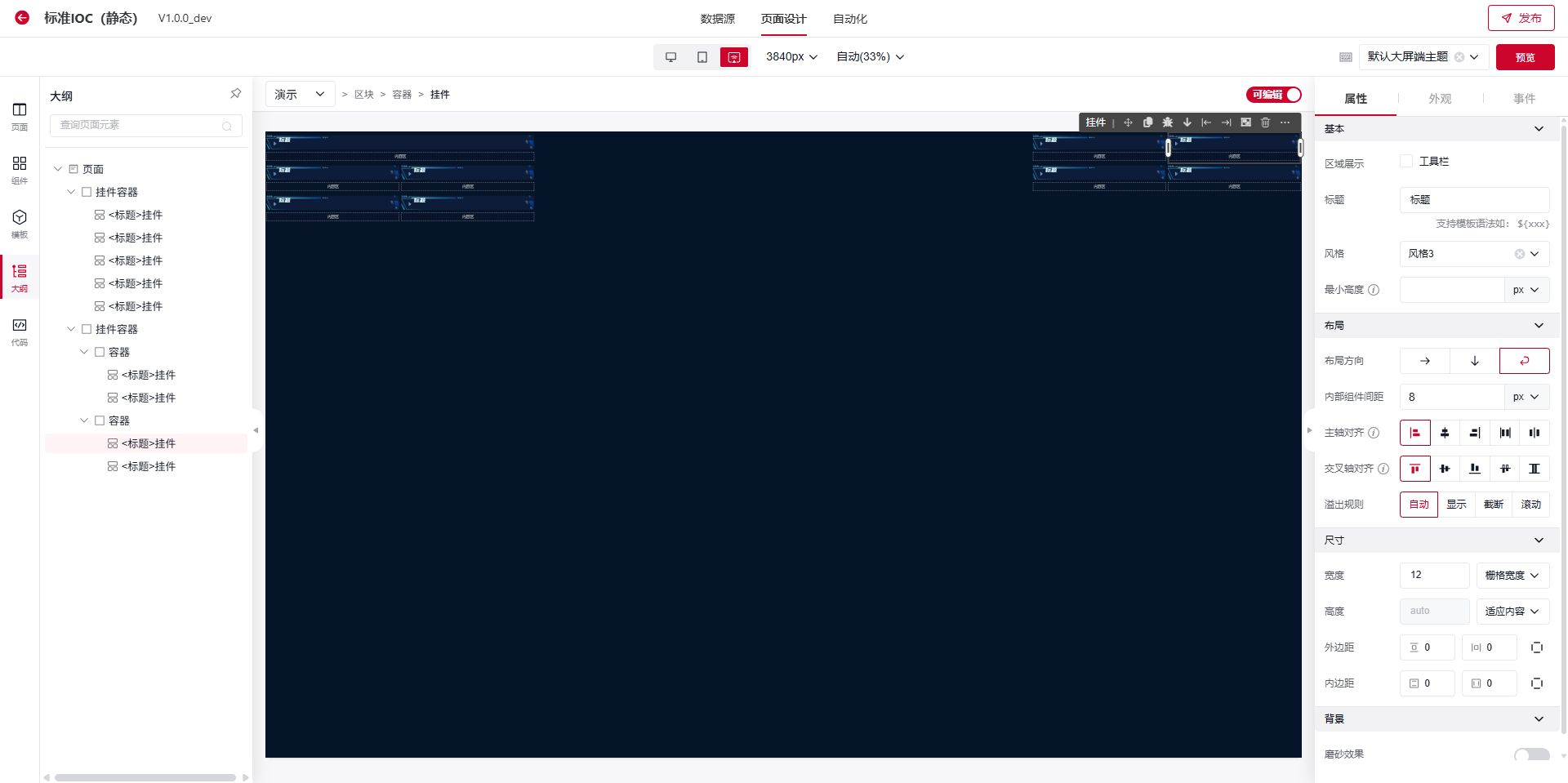Open the 数据源 data source tab
The width and height of the screenshot is (1568, 783).
717,19
